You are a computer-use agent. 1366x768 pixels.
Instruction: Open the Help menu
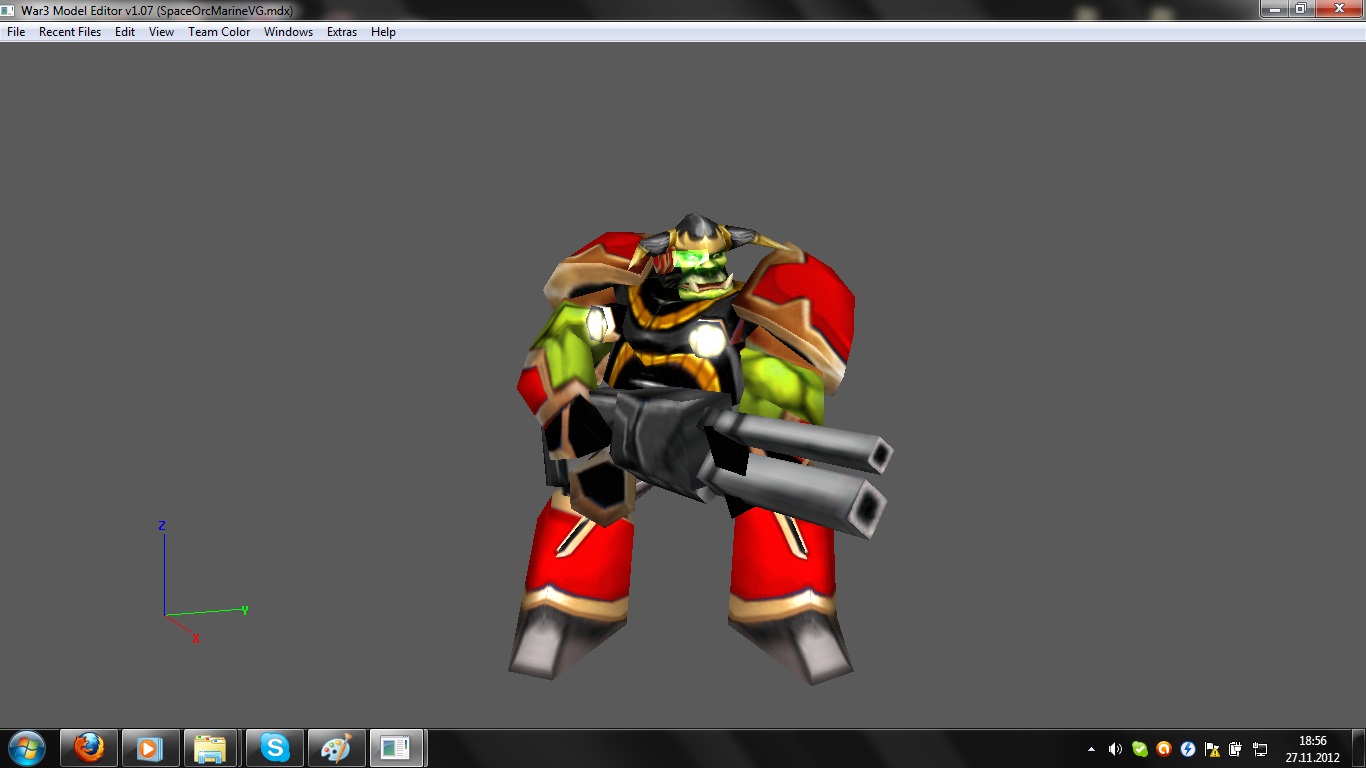click(x=383, y=32)
